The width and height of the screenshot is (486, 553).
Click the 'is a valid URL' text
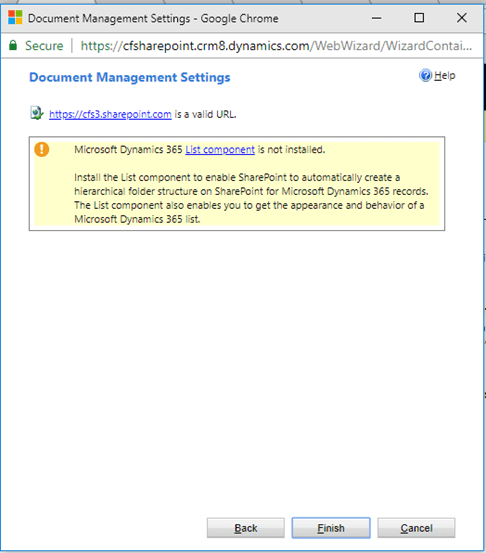click(206, 114)
